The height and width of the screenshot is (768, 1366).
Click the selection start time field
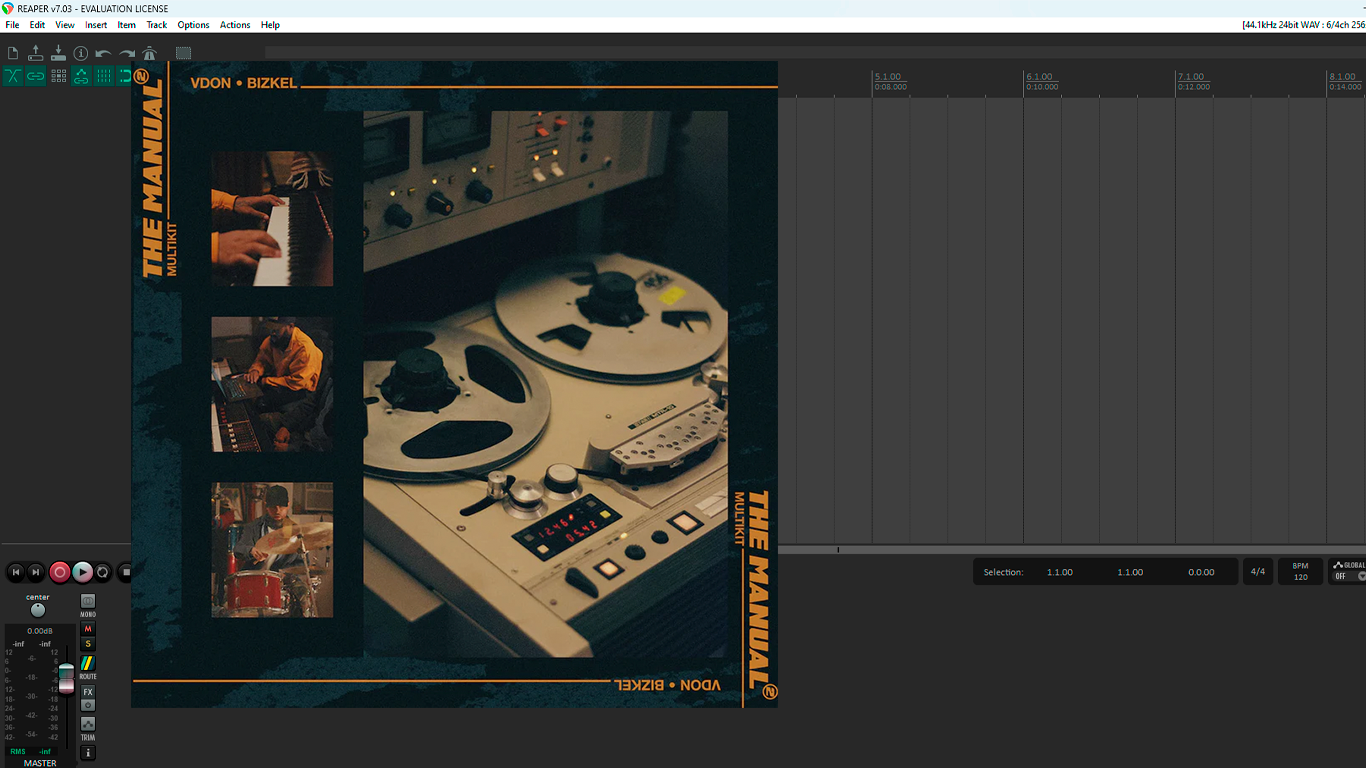pos(1060,572)
